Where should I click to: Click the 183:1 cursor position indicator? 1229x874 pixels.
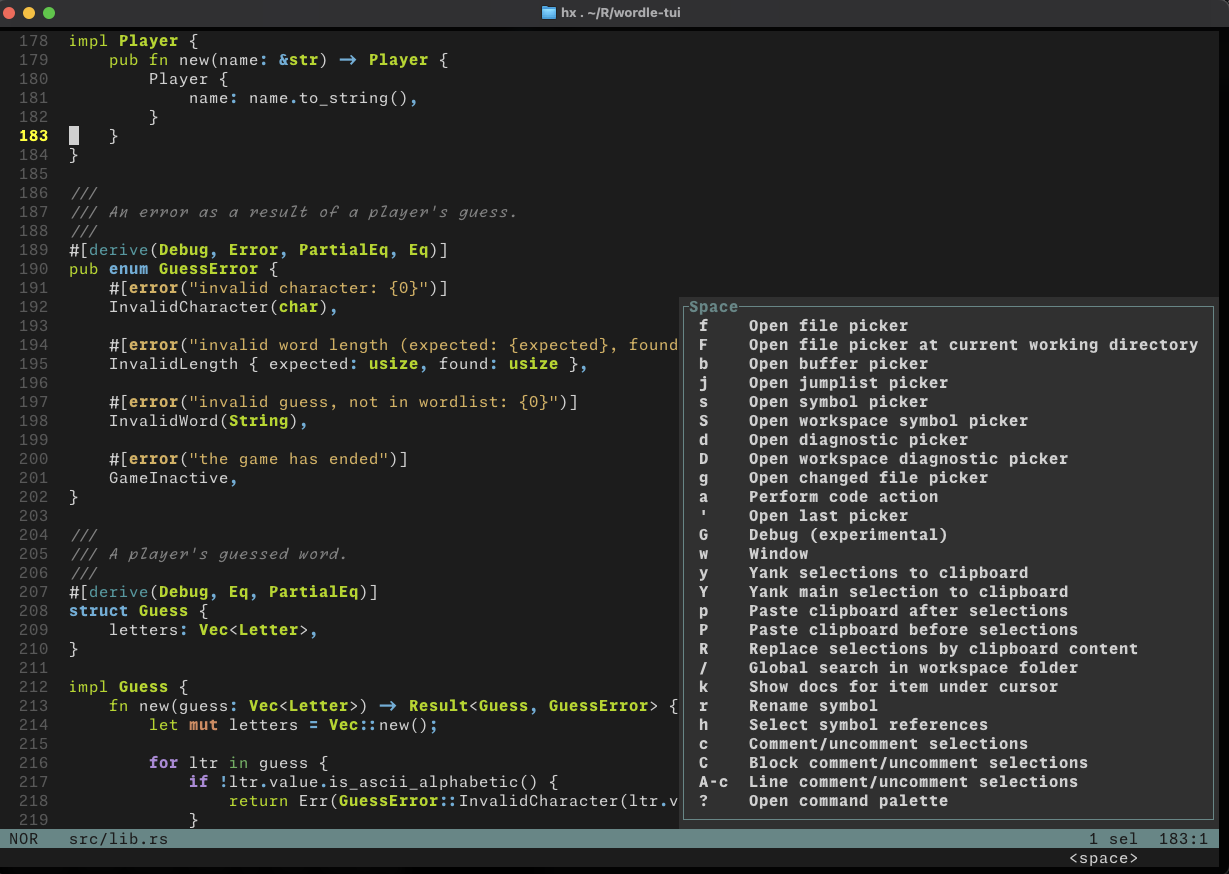coord(1183,839)
